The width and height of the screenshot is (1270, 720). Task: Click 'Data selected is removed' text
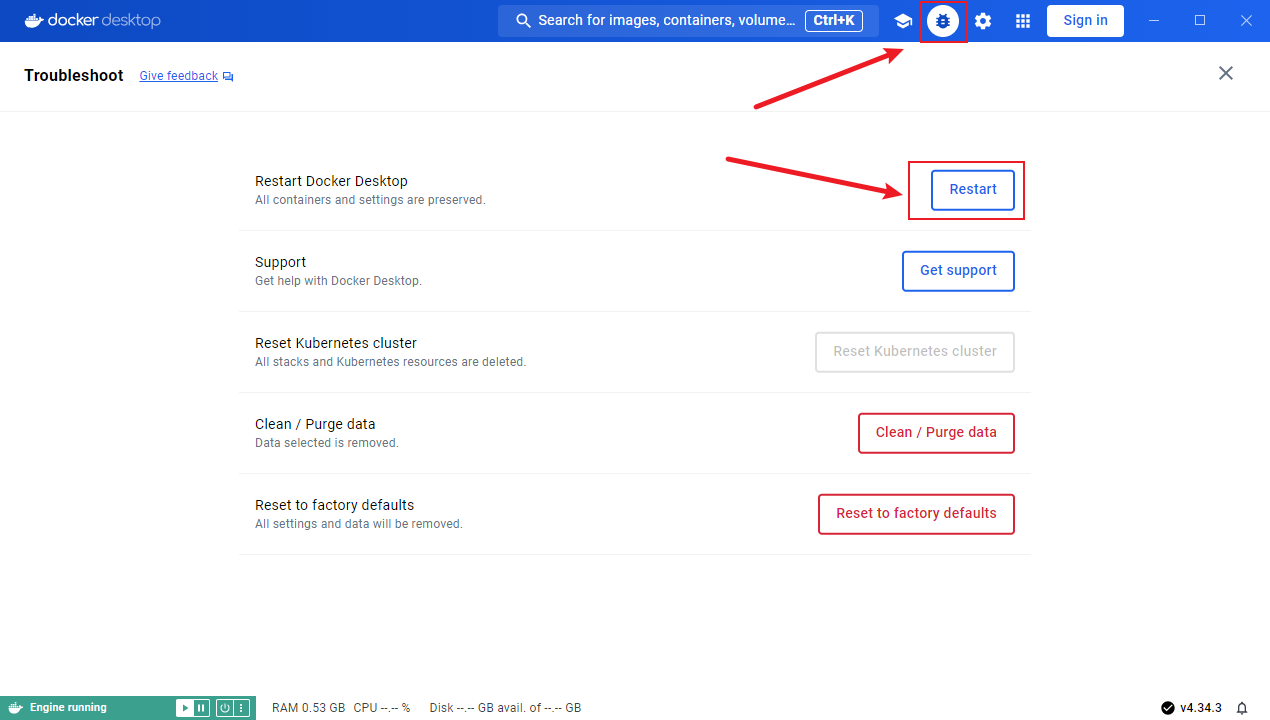tap(327, 443)
